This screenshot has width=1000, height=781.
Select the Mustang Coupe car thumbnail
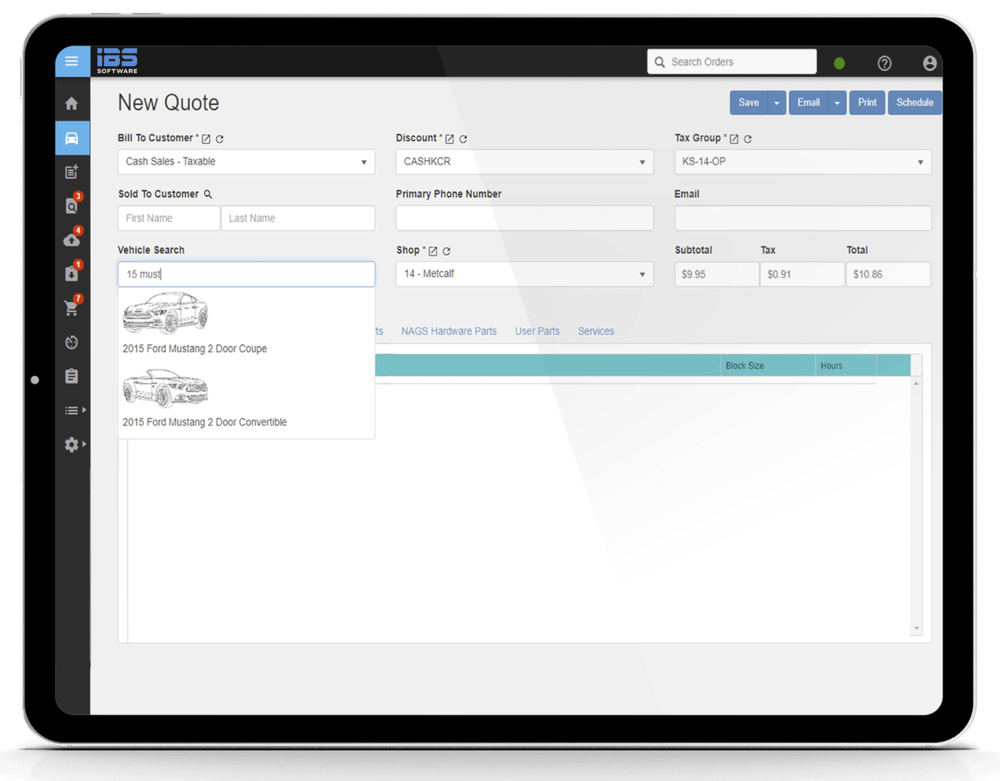(x=165, y=313)
